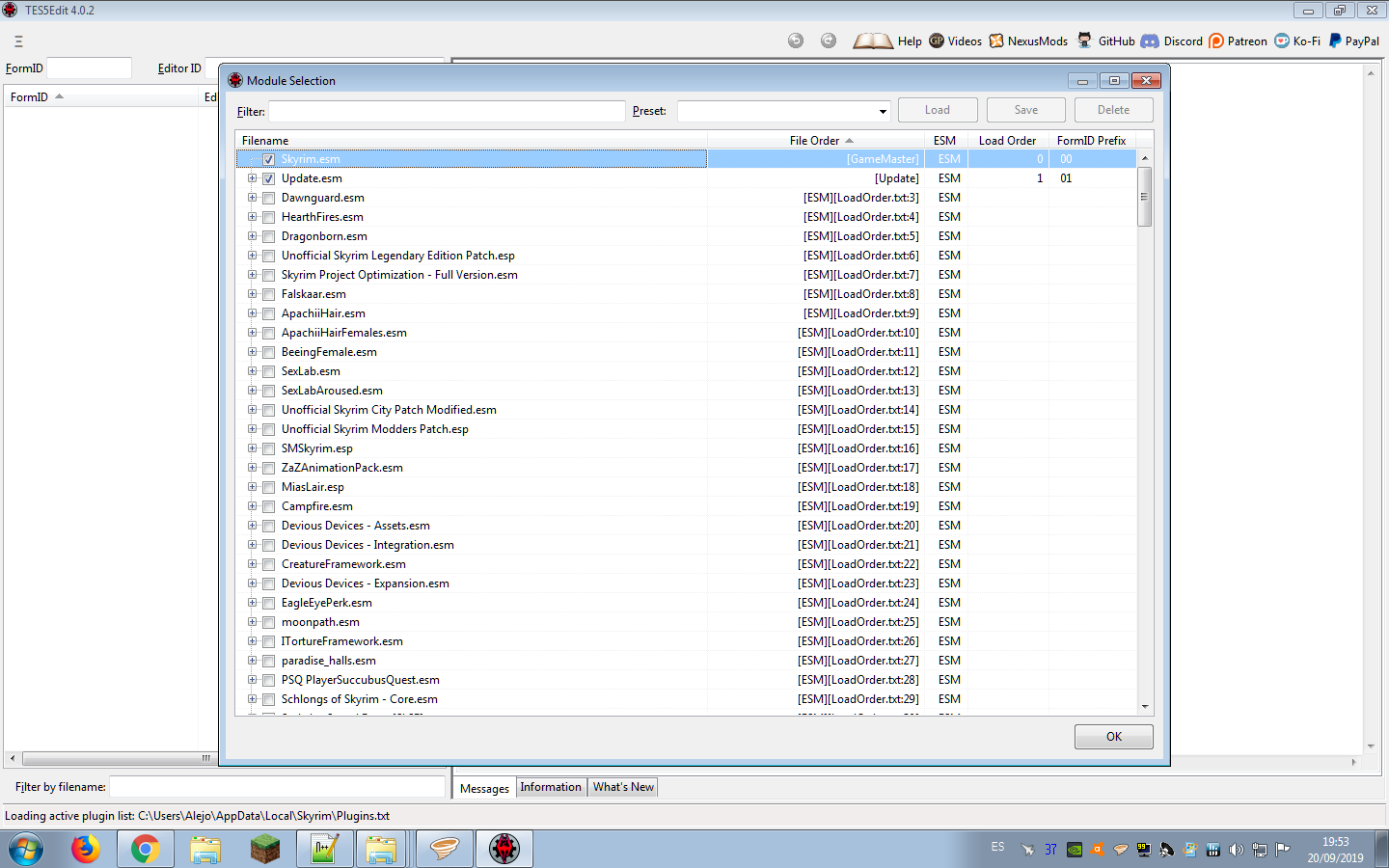Click the forward navigation arrow icon

click(x=829, y=41)
